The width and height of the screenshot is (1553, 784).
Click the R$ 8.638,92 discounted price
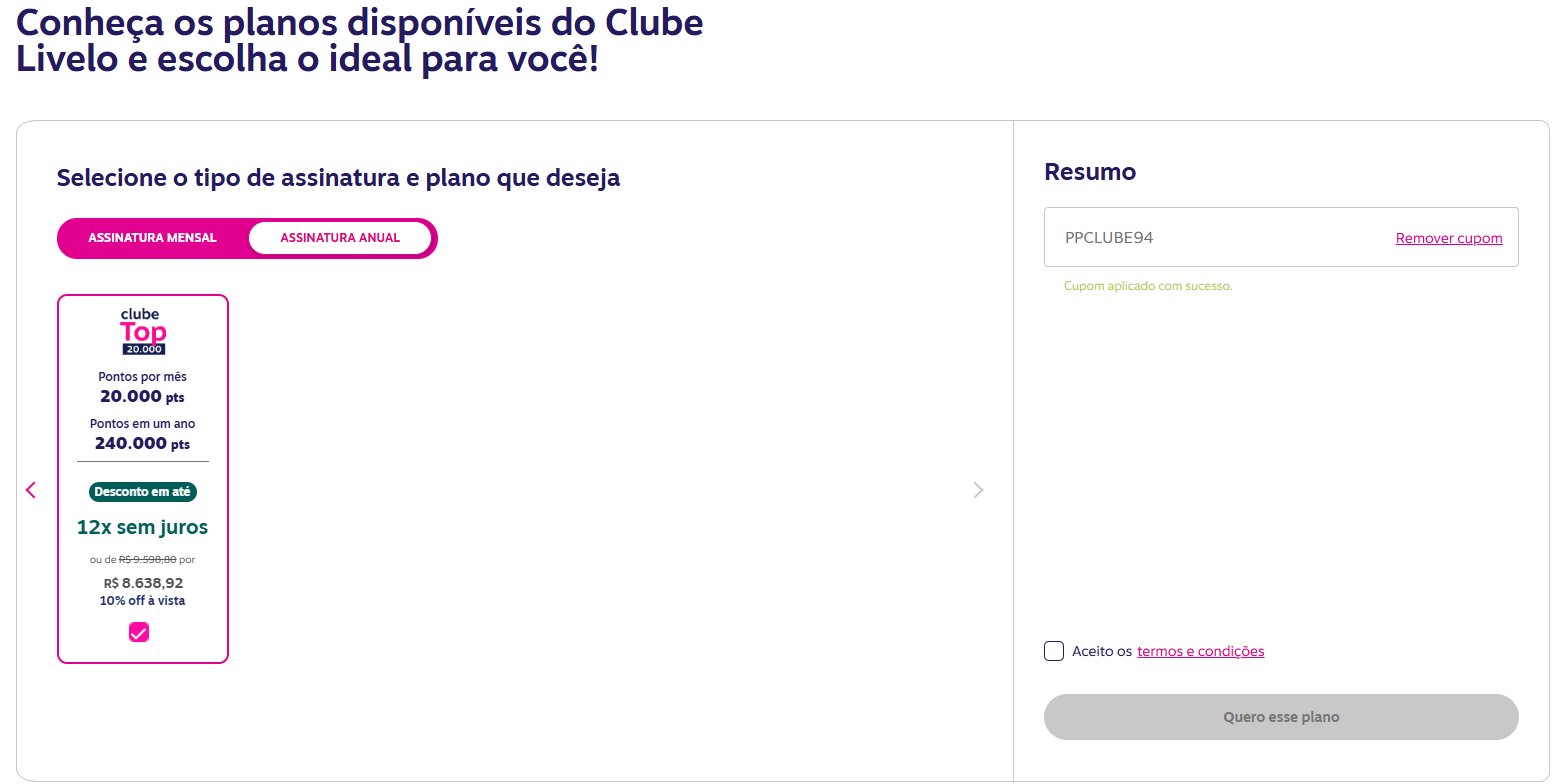click(143, 583)
